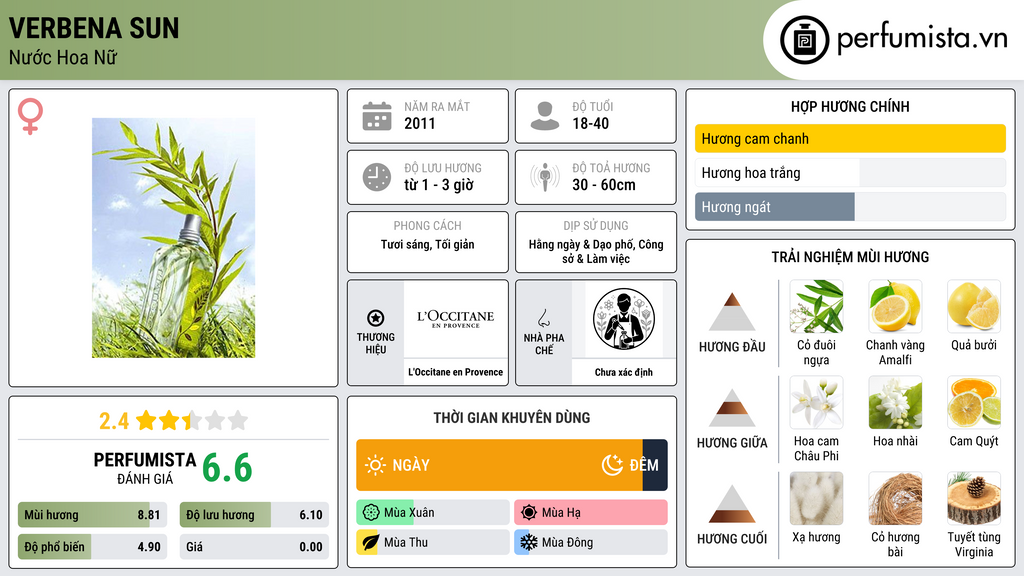This screenshot has height=576, width=1024.
Task: Click the person icon beside Độ tuổi
Action: tap(545, 116)
